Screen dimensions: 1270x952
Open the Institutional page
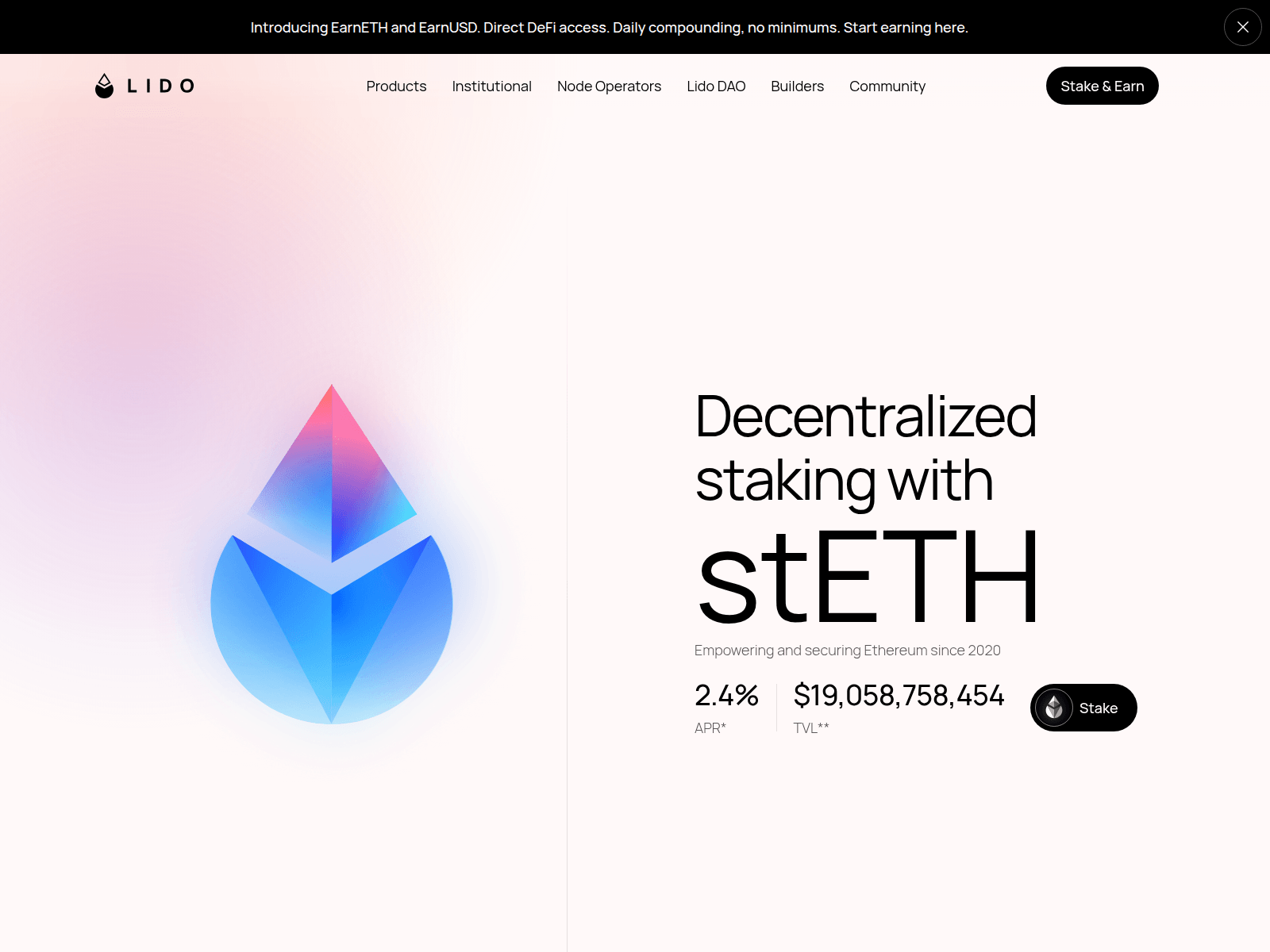(491, 86)
